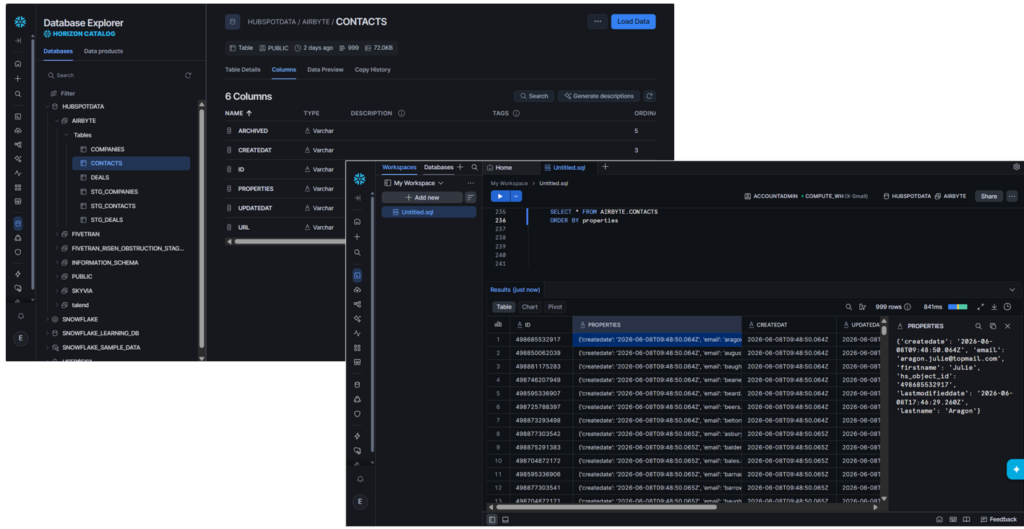Collapse the AIRBYTE schema node
Screen dimensions: 1024x529
pos(57,121)
